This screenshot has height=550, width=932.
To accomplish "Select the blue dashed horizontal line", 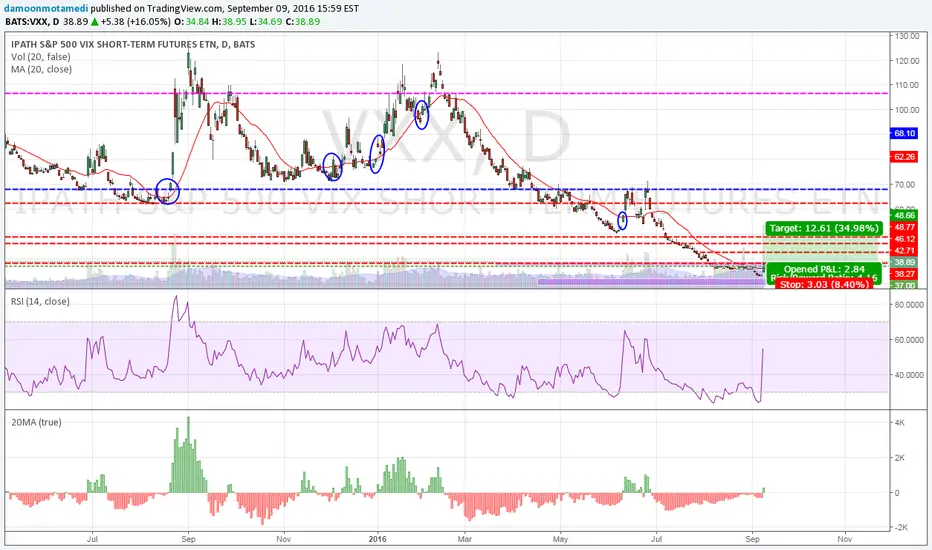I will click(447, 190).
